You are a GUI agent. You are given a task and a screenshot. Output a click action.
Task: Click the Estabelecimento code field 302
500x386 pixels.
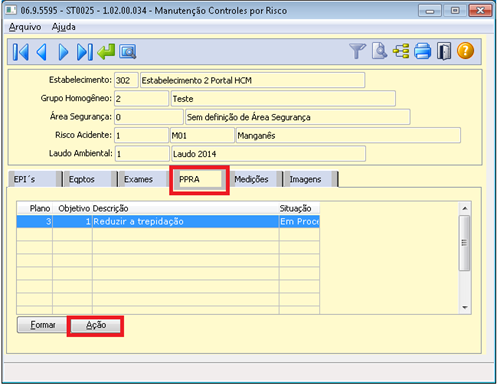click(126, 80)
